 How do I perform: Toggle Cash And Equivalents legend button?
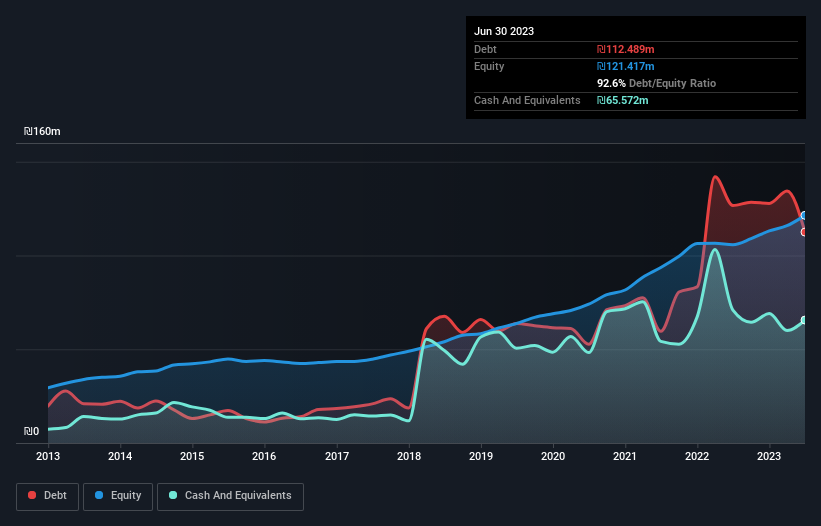tap(230, 496)
